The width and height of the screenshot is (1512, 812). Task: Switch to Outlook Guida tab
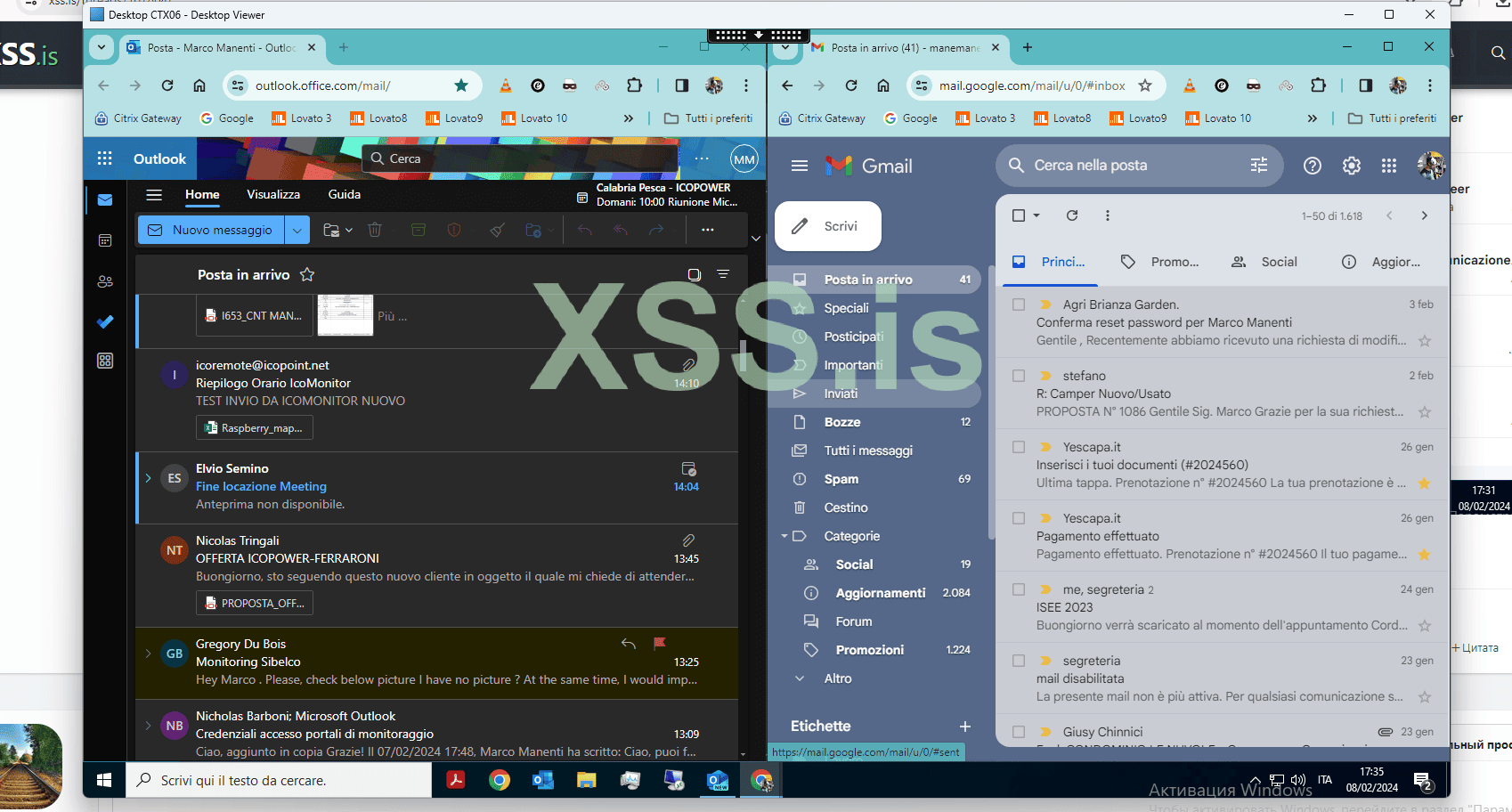coord(345,195)
